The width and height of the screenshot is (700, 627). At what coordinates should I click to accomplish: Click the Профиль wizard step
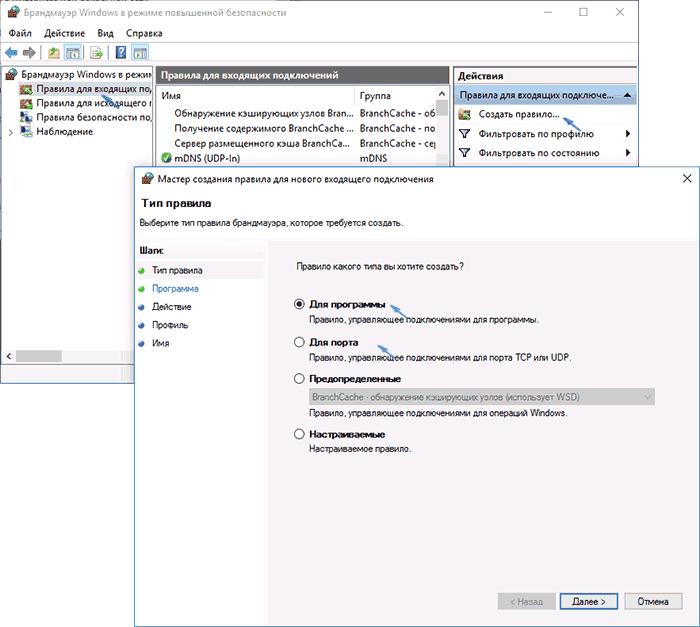tap(170, 325)
